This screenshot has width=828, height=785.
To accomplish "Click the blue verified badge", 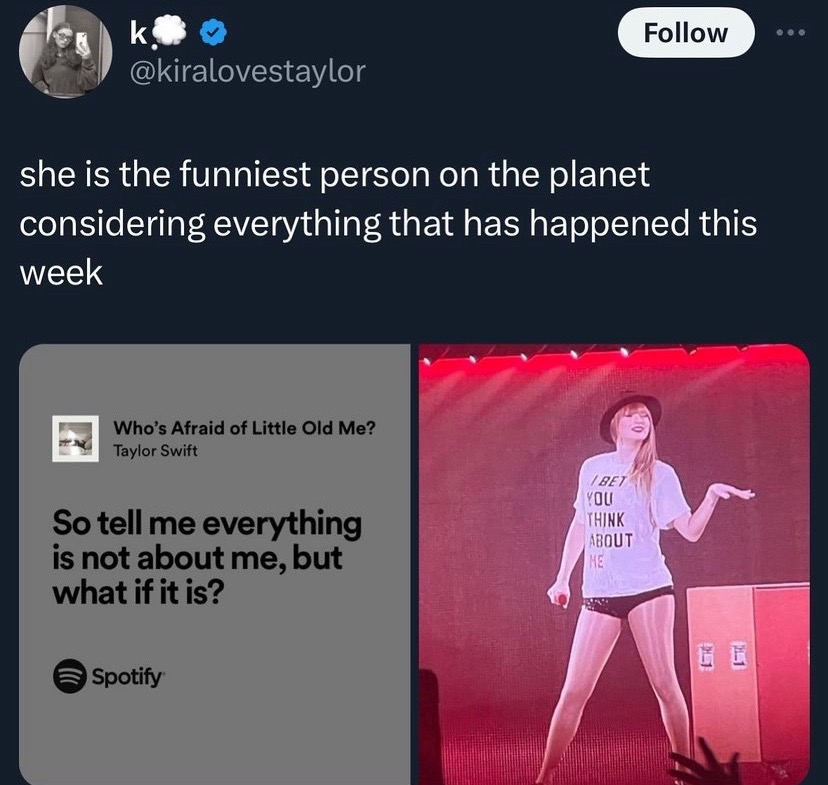I will click(x=212, y=35).
